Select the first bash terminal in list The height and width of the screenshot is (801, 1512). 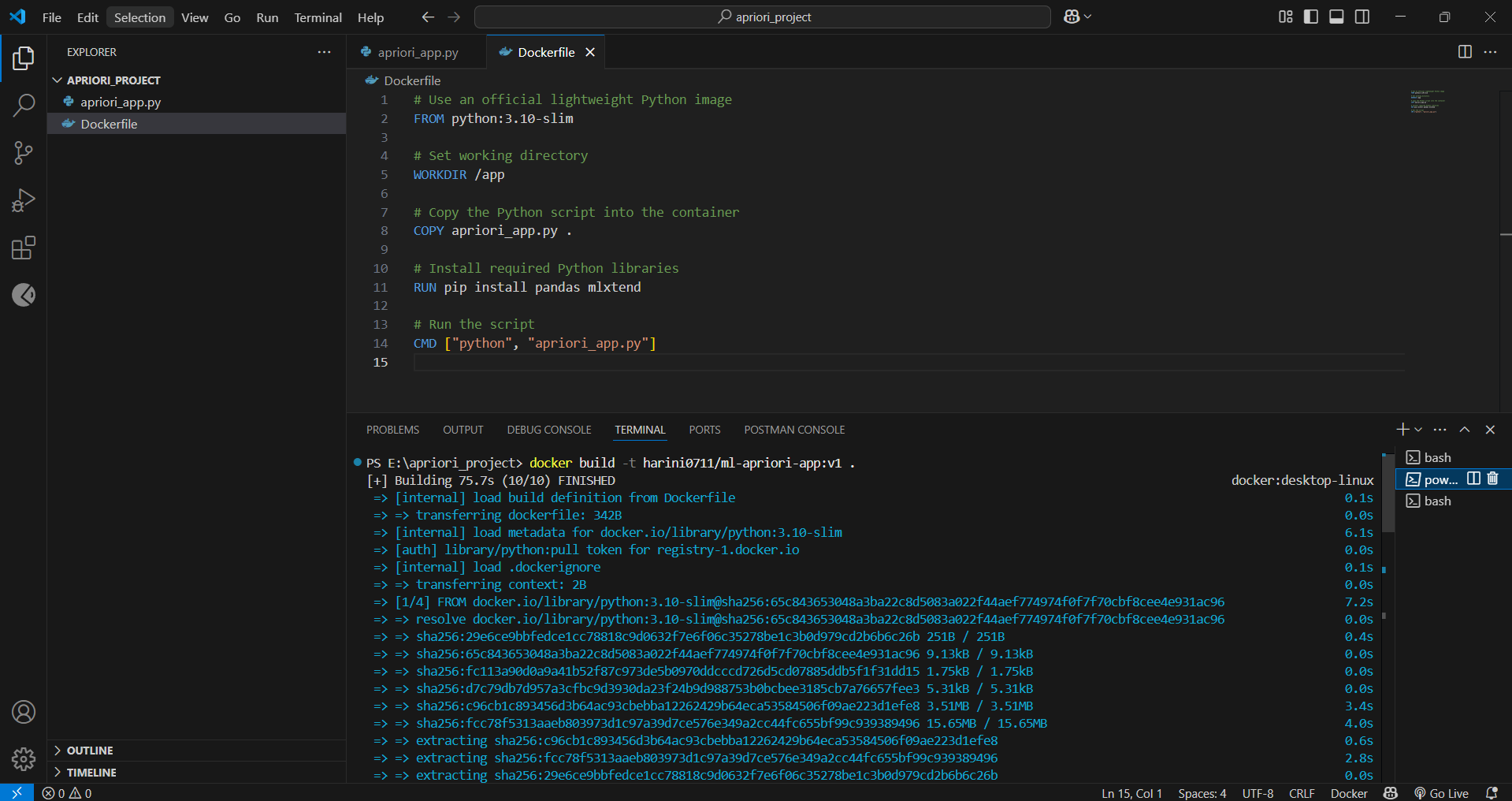pyautogui.click(x=1454, y=457)
